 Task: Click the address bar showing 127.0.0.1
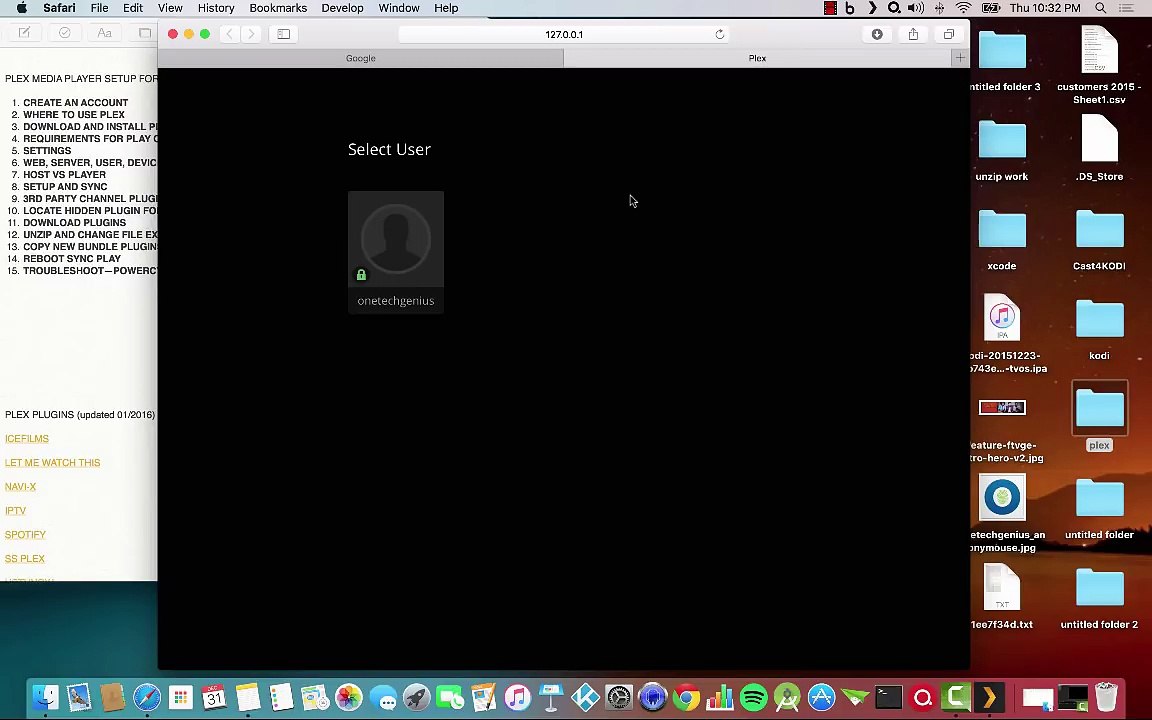click(x=564, y=35)
